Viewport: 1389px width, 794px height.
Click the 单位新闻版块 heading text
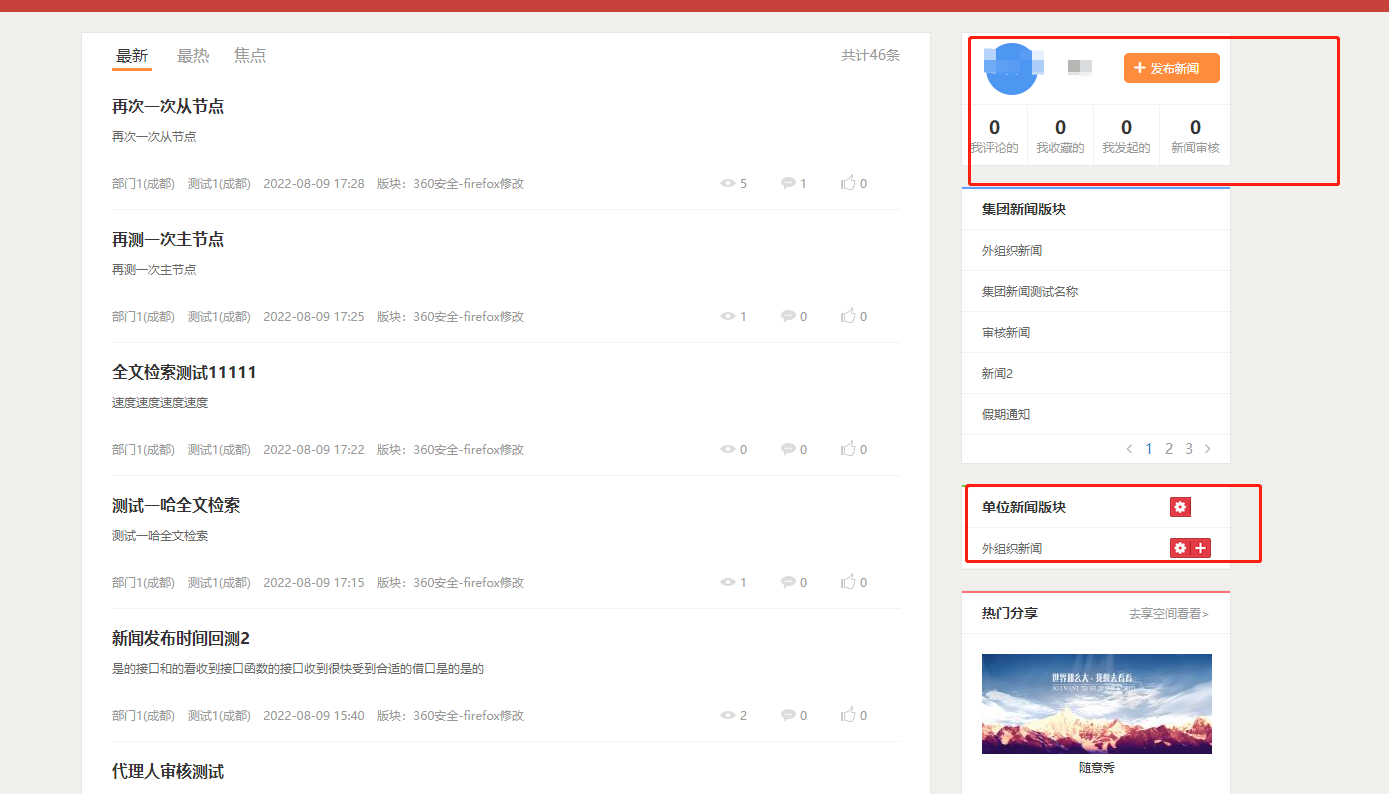tap(1024, 507)
